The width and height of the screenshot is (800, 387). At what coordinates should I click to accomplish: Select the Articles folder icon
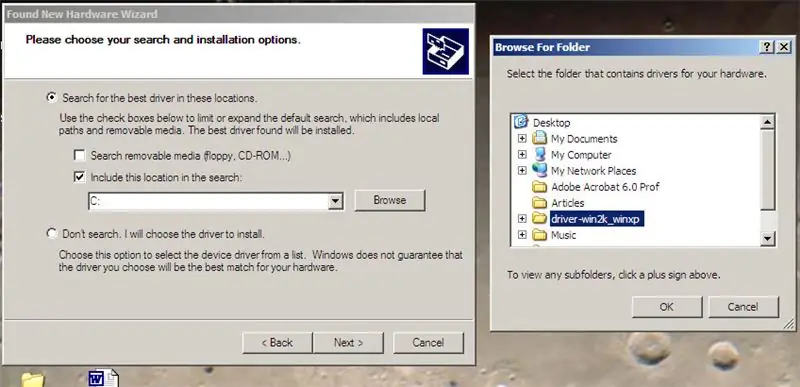click(539, 203)
